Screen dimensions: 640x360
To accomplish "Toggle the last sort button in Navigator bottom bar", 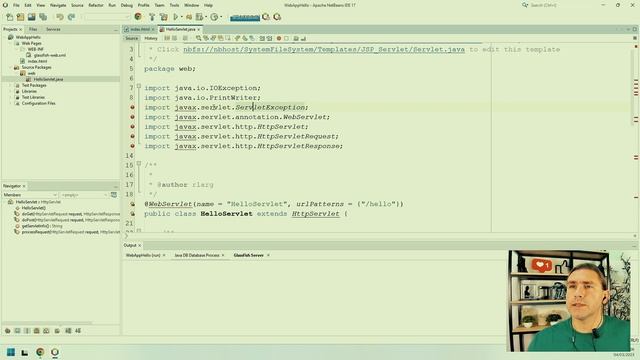I will pyautogui.click(x=78, y=331).
